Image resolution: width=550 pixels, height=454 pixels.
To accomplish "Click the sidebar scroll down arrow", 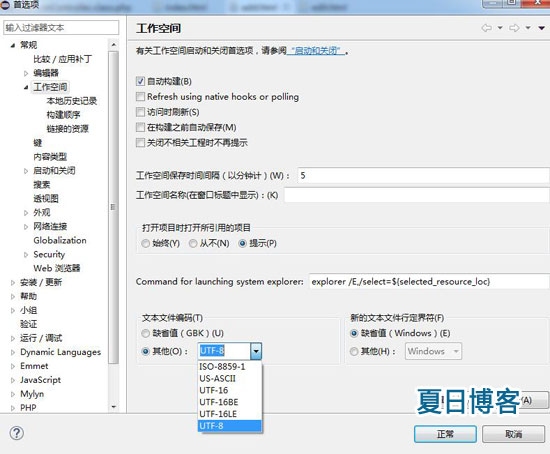I will (x=113, y=407).
